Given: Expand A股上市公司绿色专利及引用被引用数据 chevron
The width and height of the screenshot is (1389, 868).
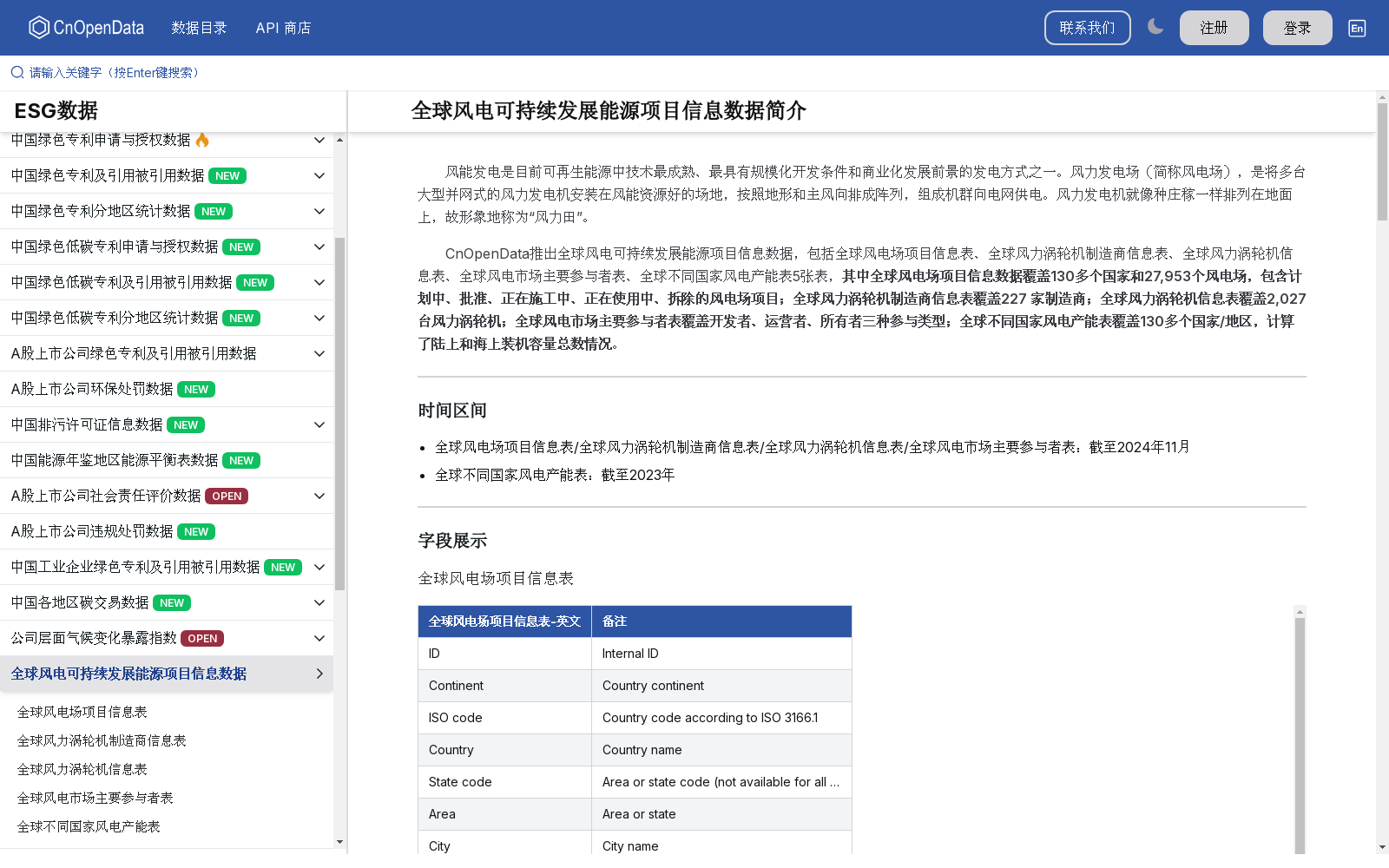Looking at the screenshot, I should [x=319, y=353].
